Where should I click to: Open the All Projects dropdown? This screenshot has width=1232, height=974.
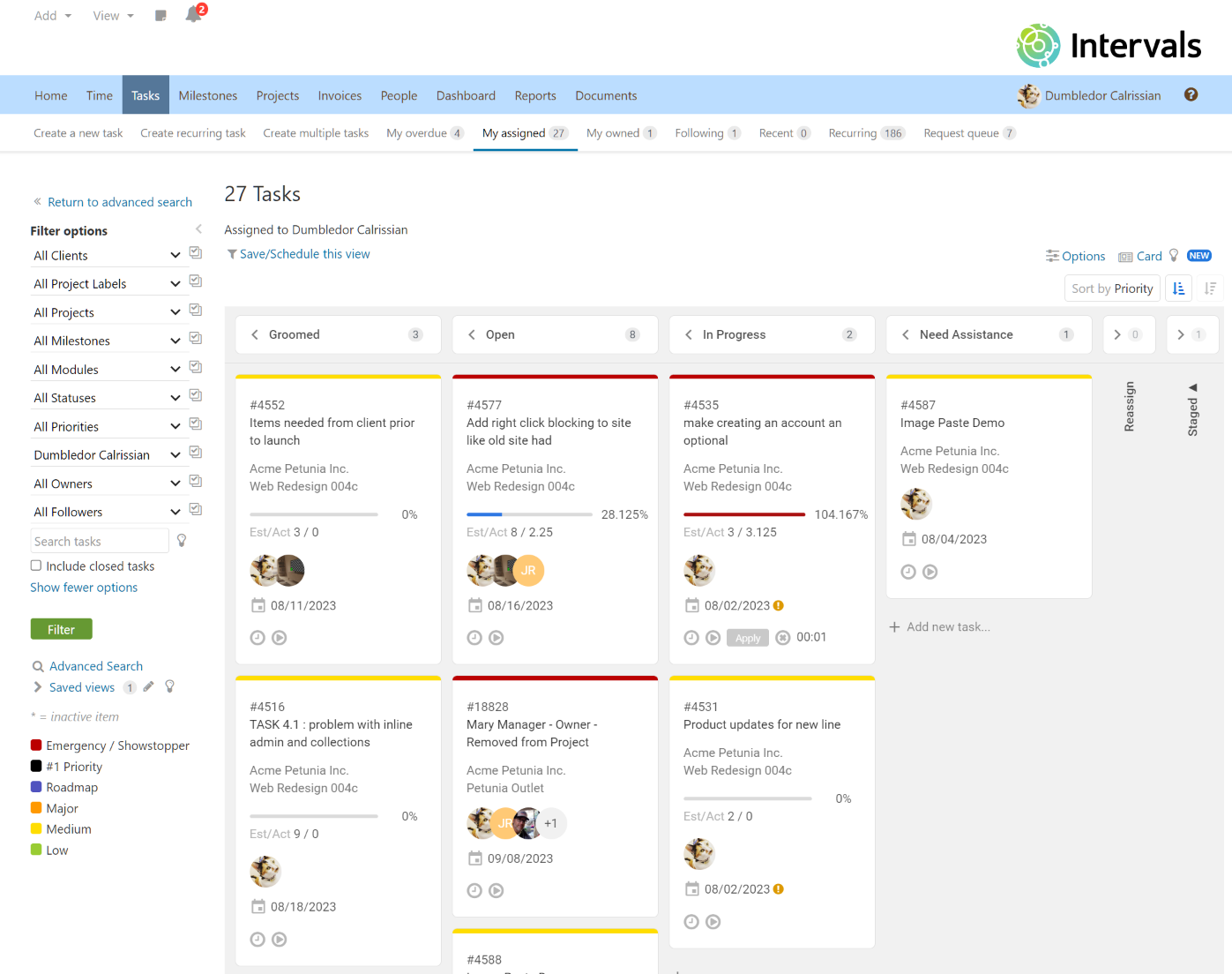tap(106, 311)
